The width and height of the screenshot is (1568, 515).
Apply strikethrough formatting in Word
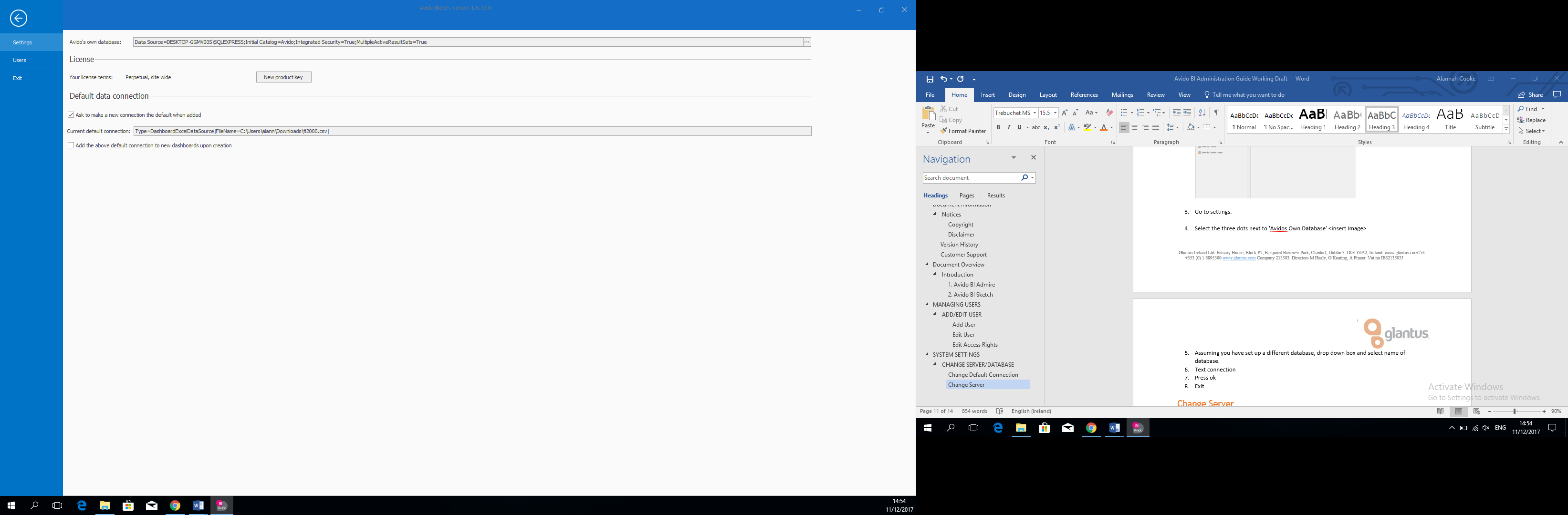coord(1035,128)
